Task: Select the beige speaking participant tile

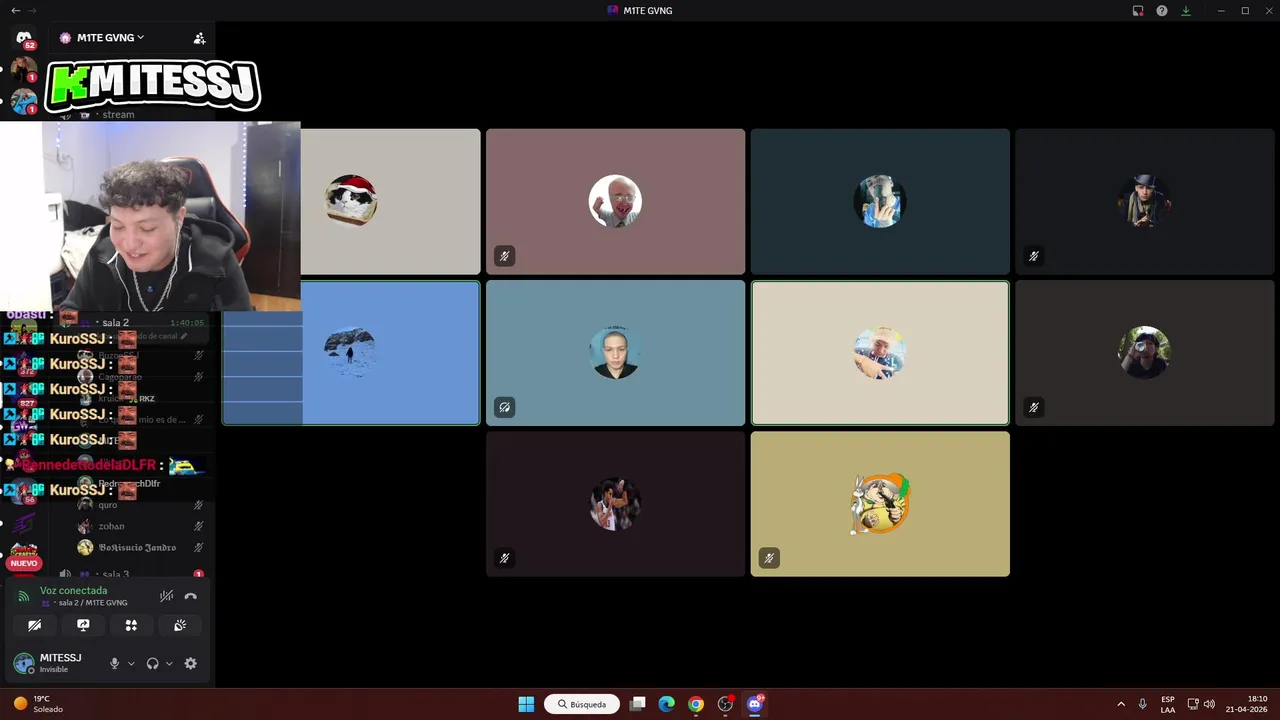Action: (880, 353)
